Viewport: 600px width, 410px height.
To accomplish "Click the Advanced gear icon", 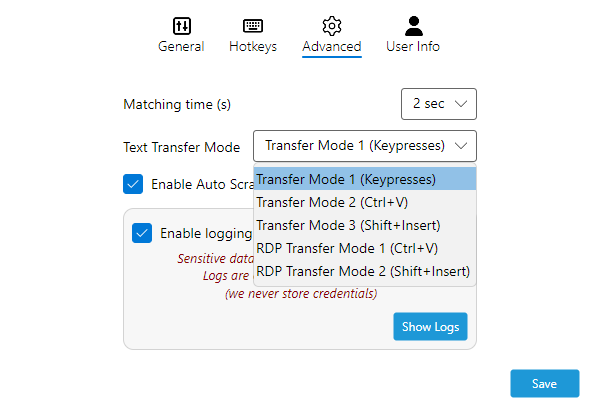I will [x=332, y=26].
